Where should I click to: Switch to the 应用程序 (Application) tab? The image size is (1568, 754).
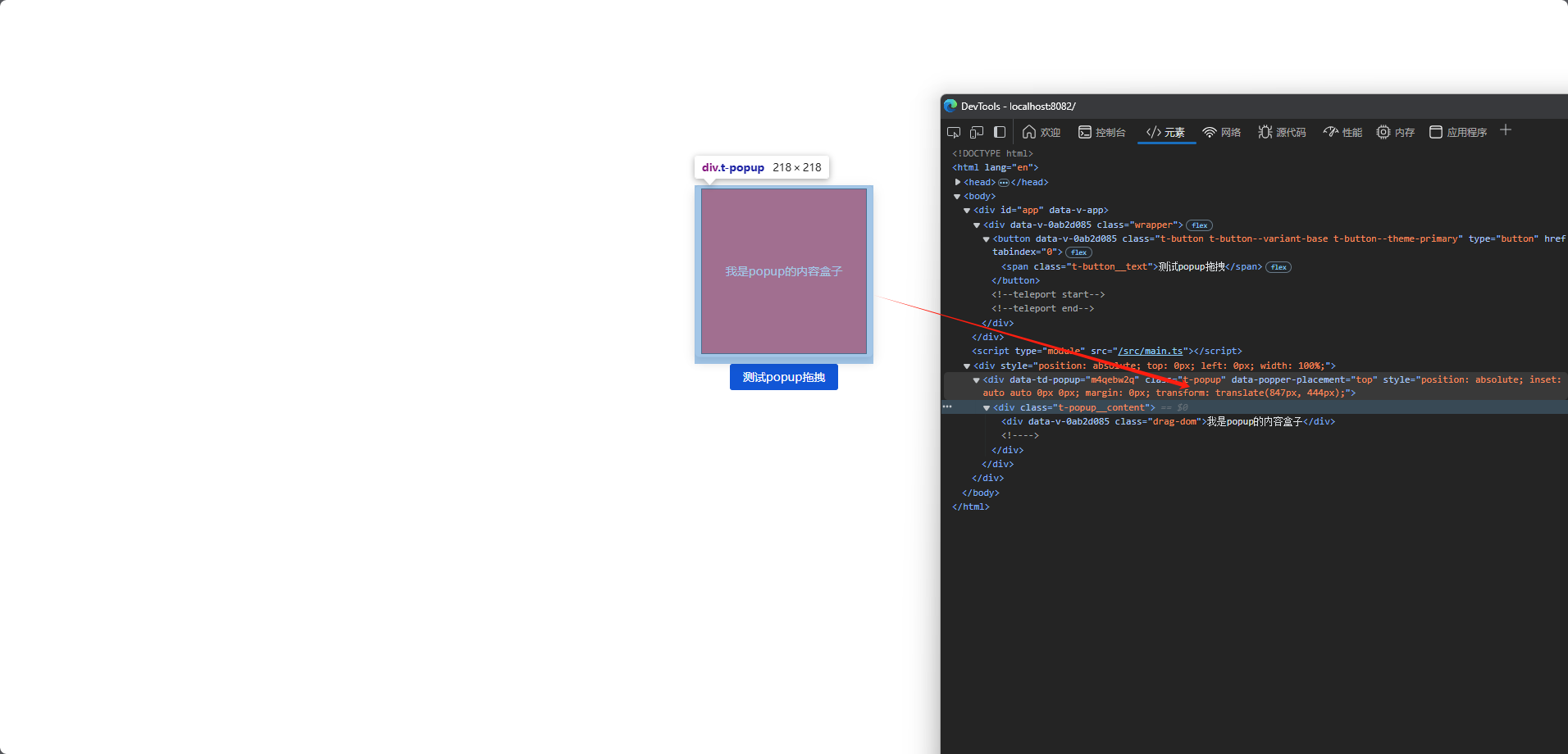(x=1458, y=132)
